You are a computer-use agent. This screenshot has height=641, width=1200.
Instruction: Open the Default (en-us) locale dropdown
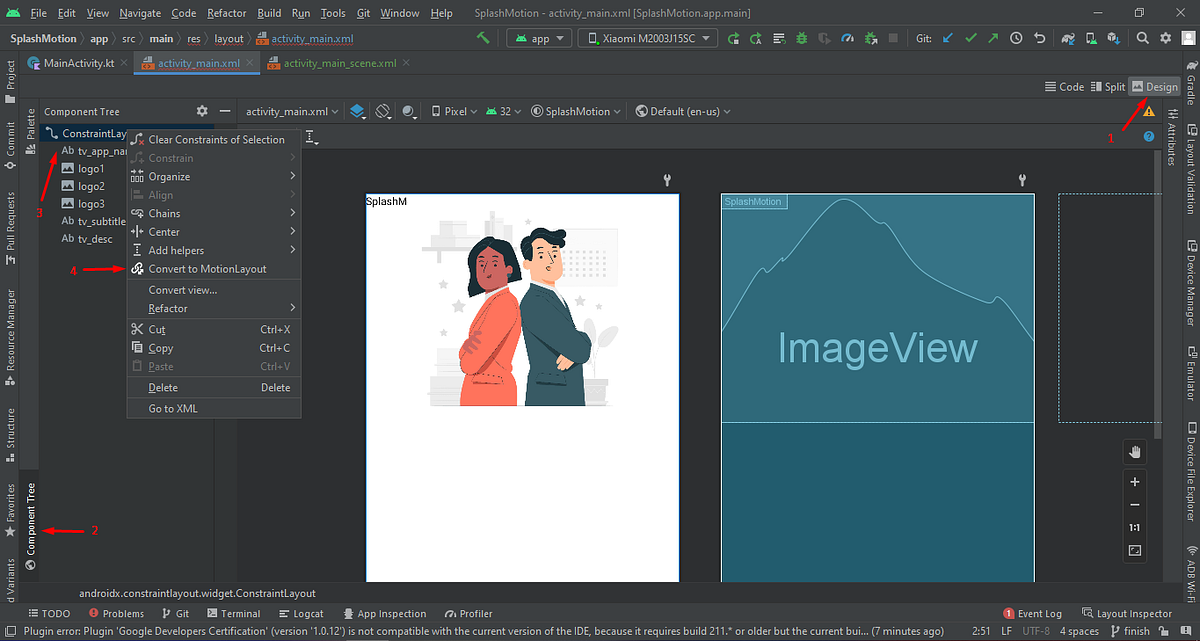(683, 111)
